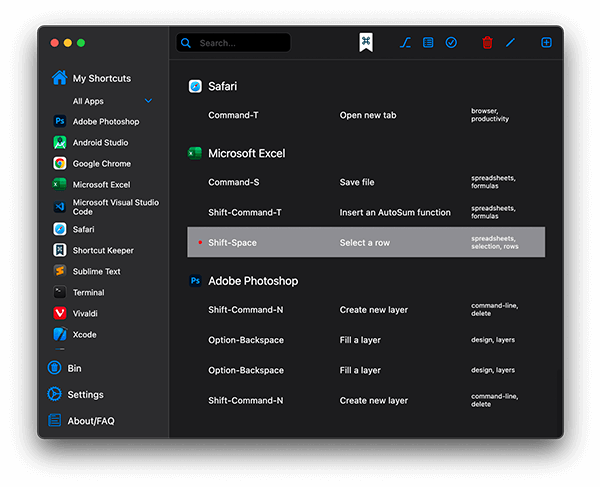Click the Save file description

pyautogui.click(x=357, y=182)
